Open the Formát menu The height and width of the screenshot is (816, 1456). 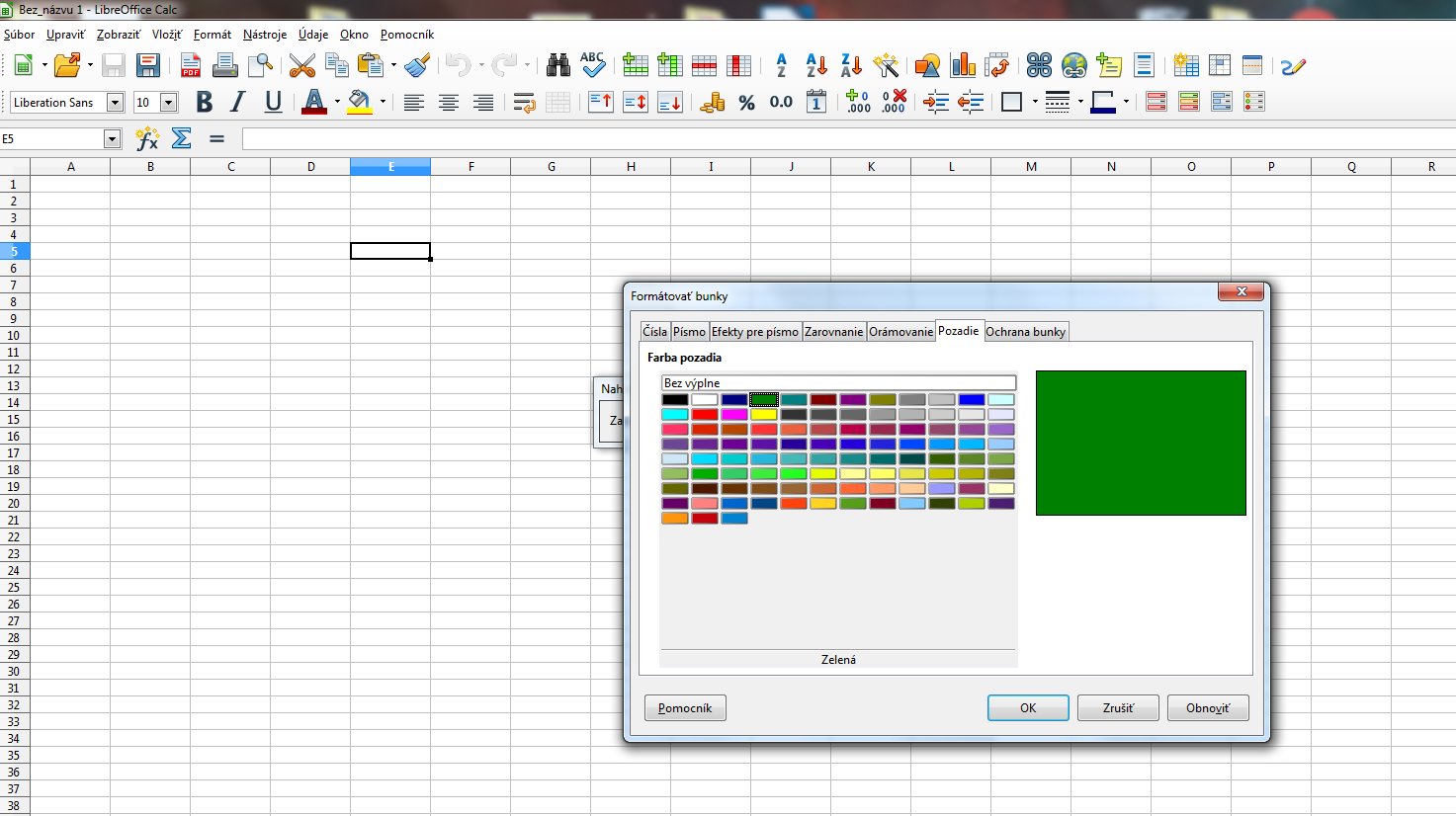[213, 34]
